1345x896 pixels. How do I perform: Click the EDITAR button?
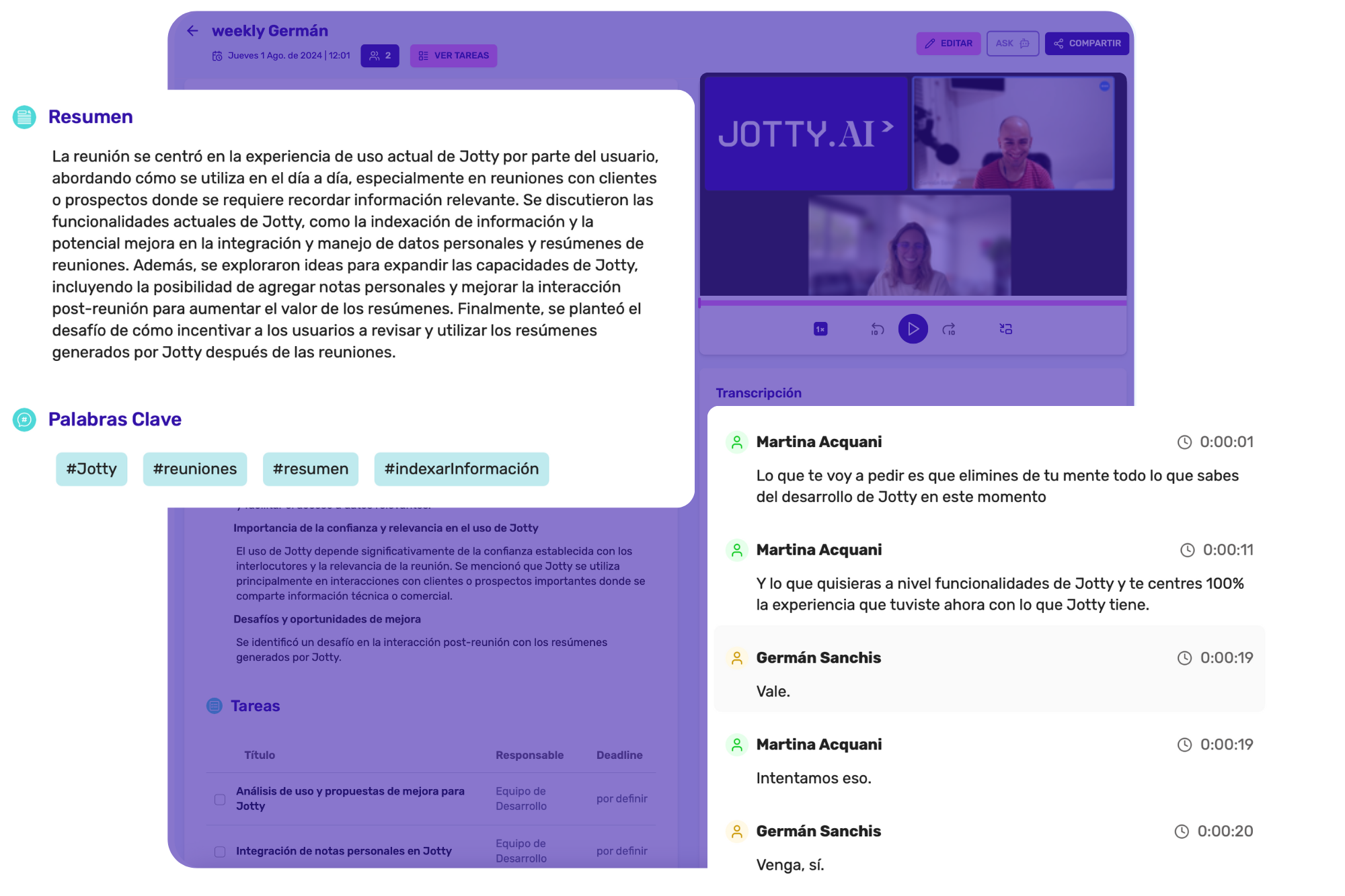click(x=948, y=44)
